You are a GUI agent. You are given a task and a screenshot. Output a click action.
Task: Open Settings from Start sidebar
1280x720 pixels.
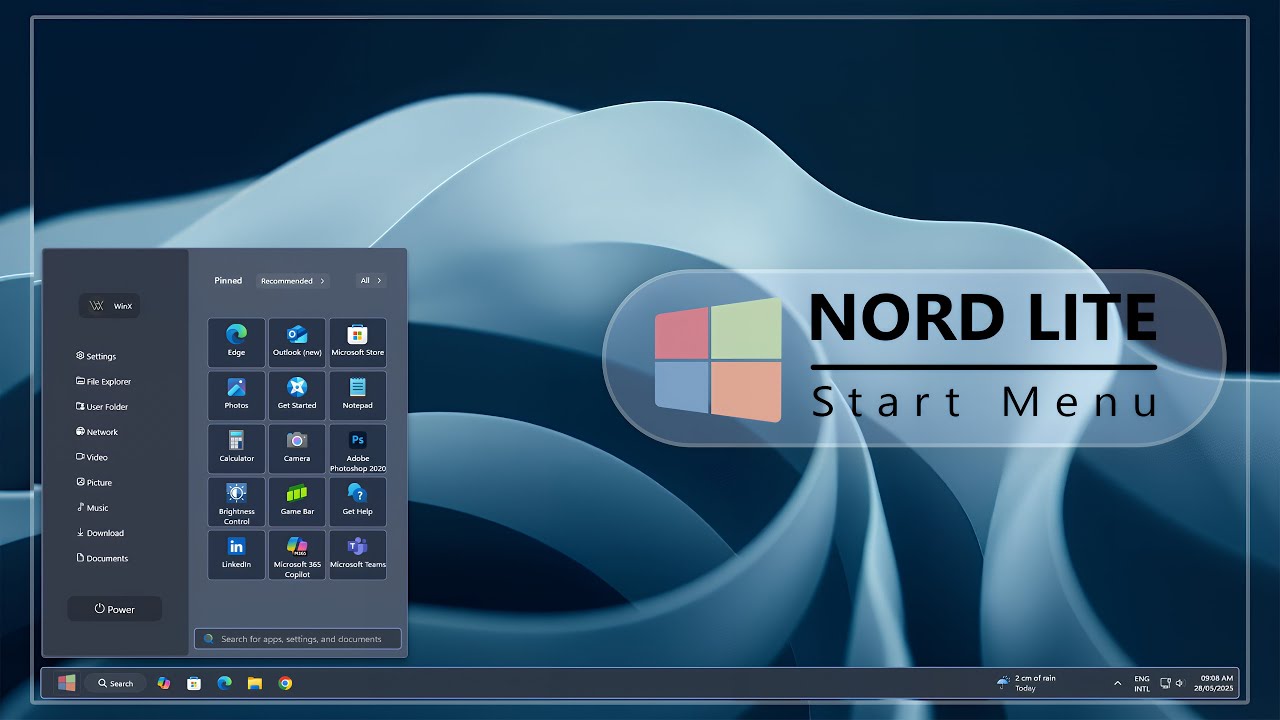coord(96,356)
